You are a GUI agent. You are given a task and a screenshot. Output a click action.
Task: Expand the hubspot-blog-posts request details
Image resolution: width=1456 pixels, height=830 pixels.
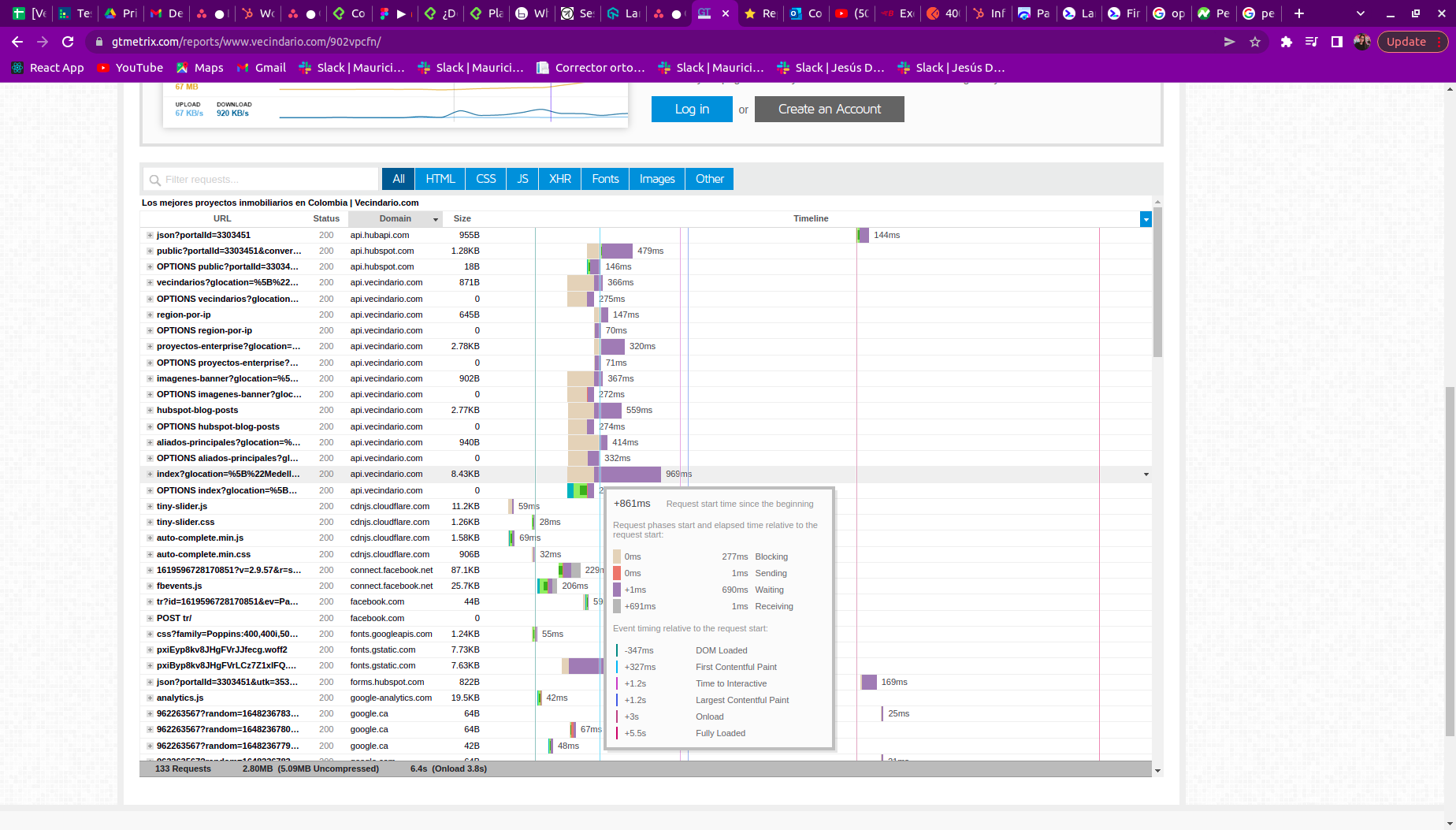[x=150, y=410]
